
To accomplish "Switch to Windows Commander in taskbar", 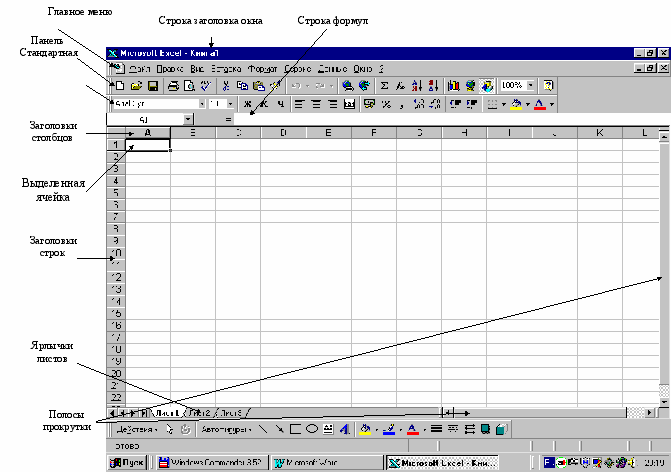I will click(212, 463).
